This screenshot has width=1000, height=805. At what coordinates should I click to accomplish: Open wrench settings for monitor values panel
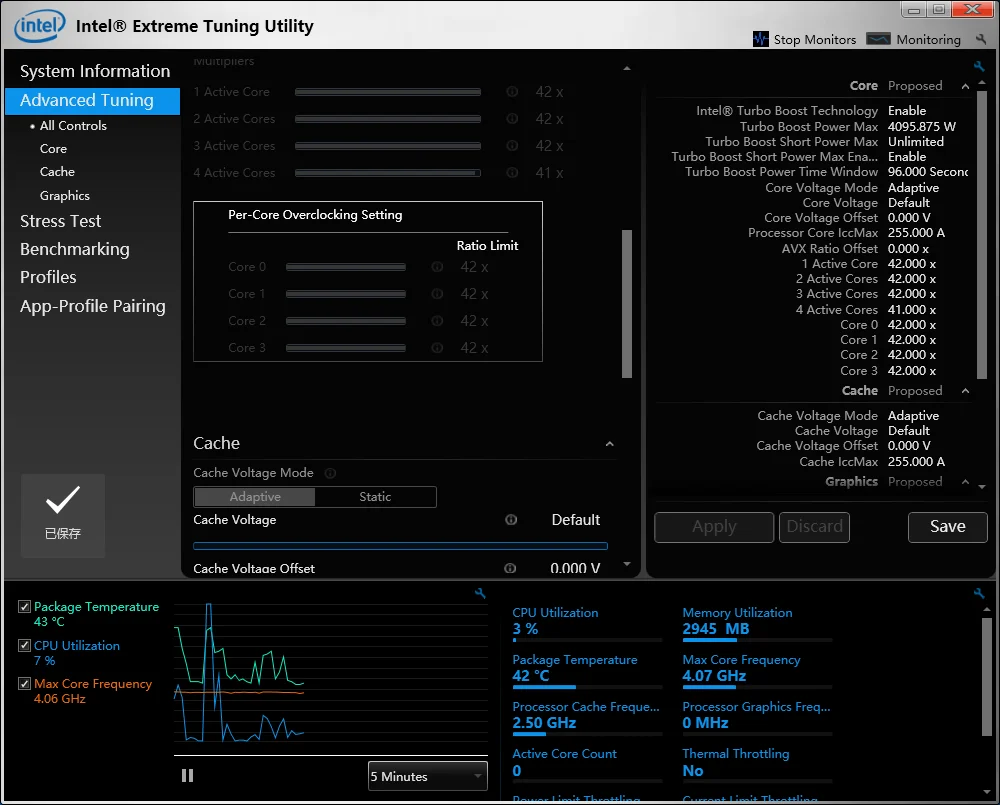(979, 593)
